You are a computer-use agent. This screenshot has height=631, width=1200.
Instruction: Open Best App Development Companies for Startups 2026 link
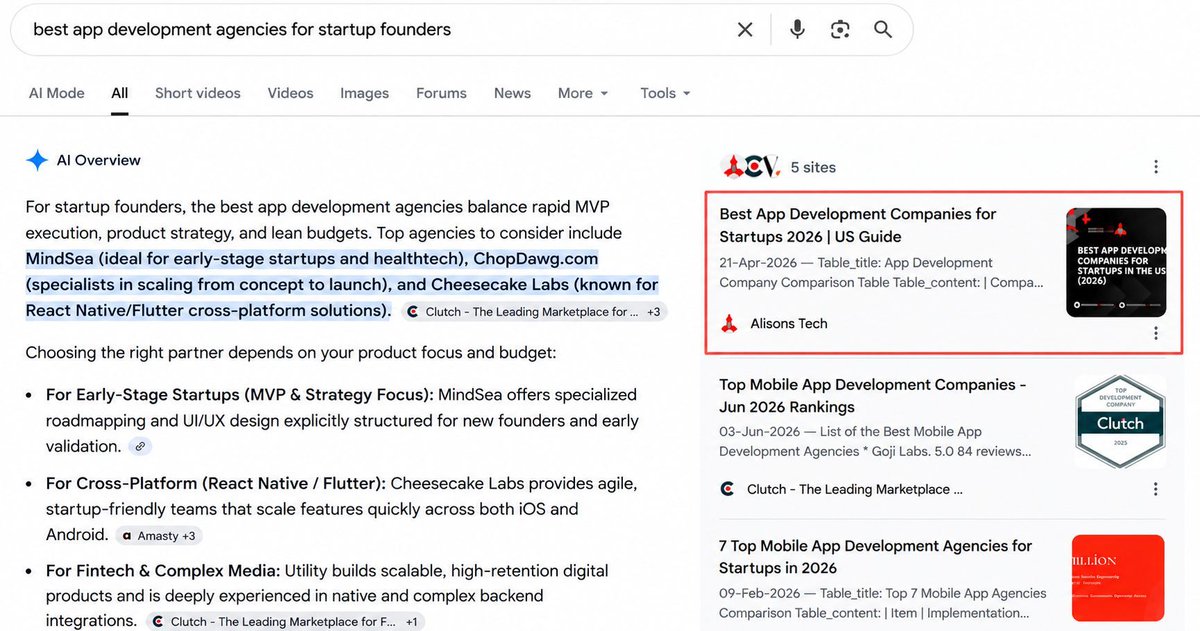[858, 225]
